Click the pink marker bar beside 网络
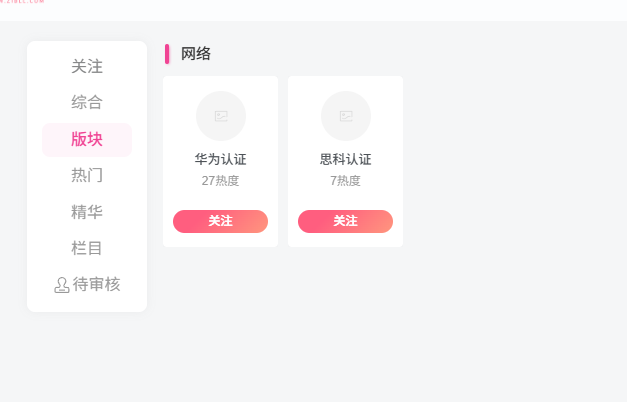 167,54
